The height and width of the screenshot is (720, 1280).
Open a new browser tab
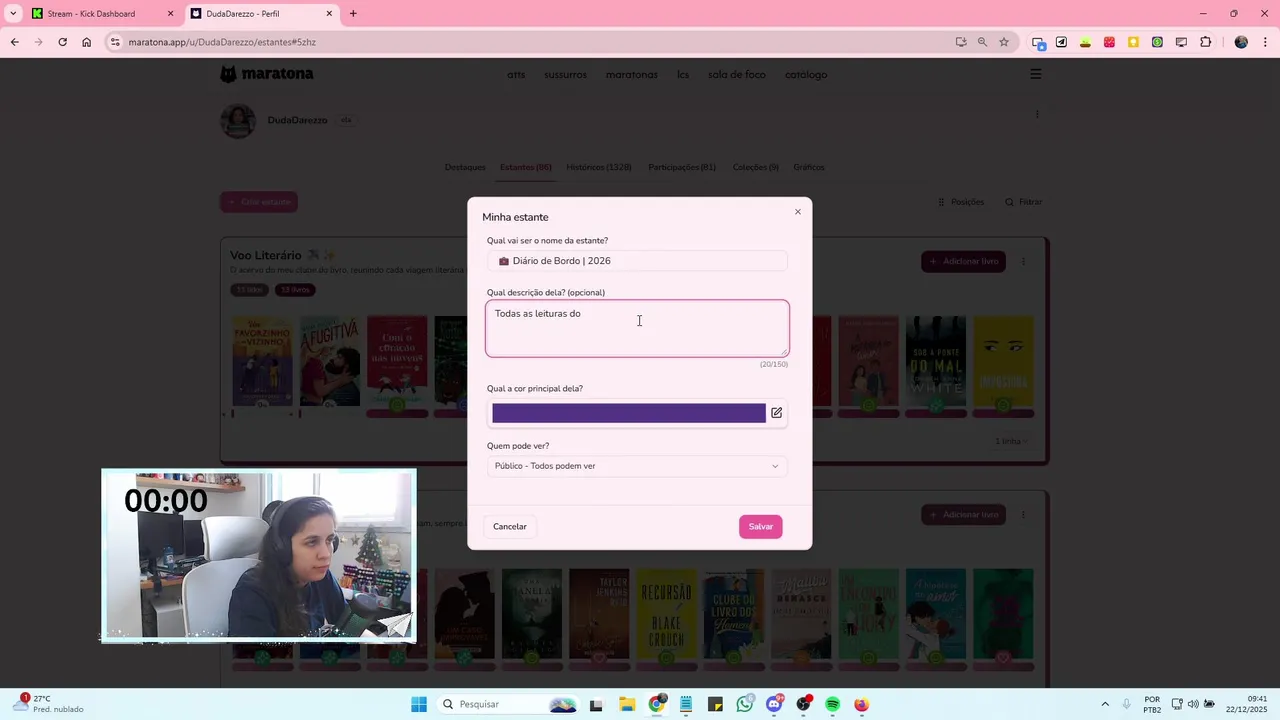pos(353,14)
